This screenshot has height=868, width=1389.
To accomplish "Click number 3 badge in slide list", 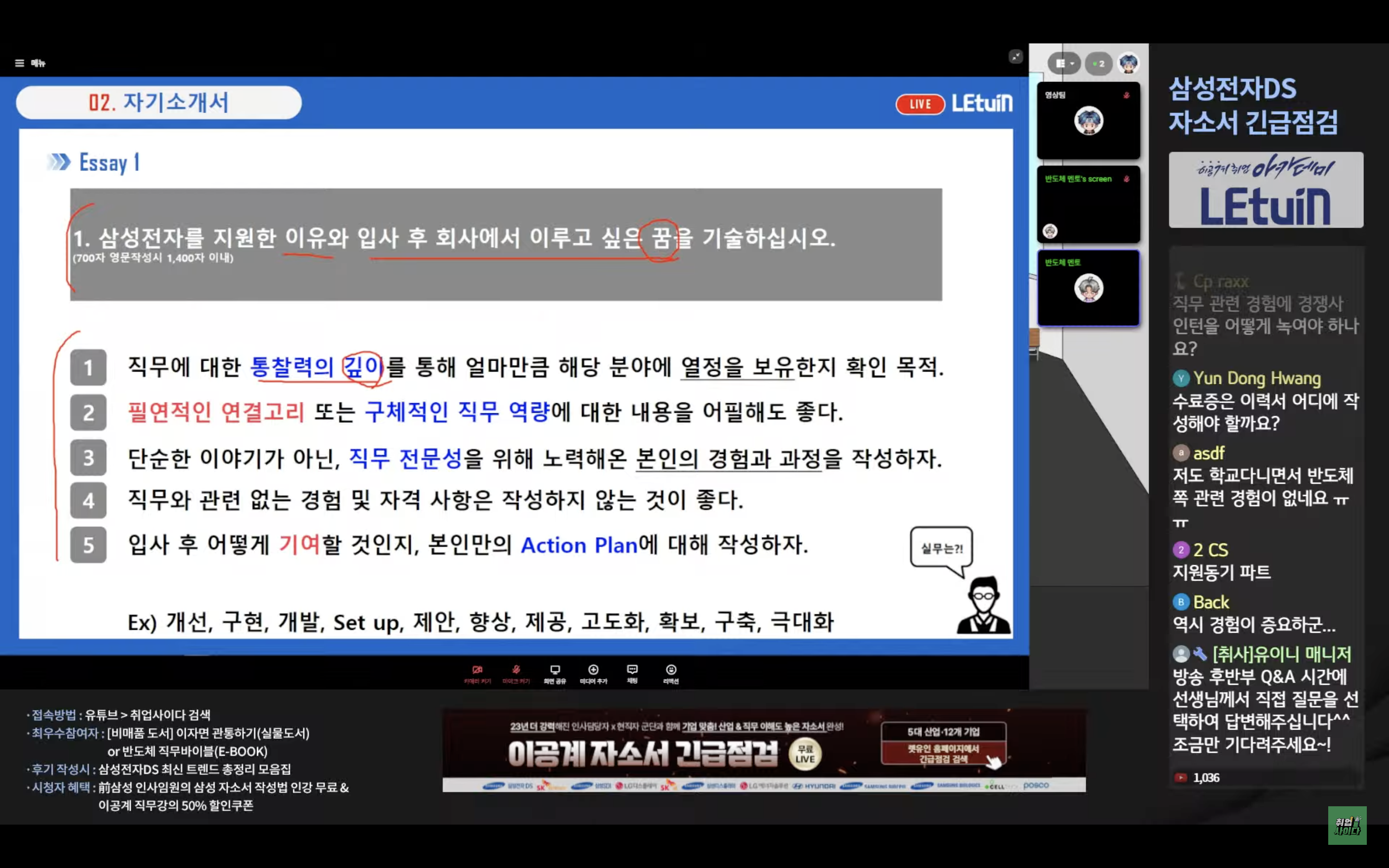I will pyautogui.click(x=88, y=458).
